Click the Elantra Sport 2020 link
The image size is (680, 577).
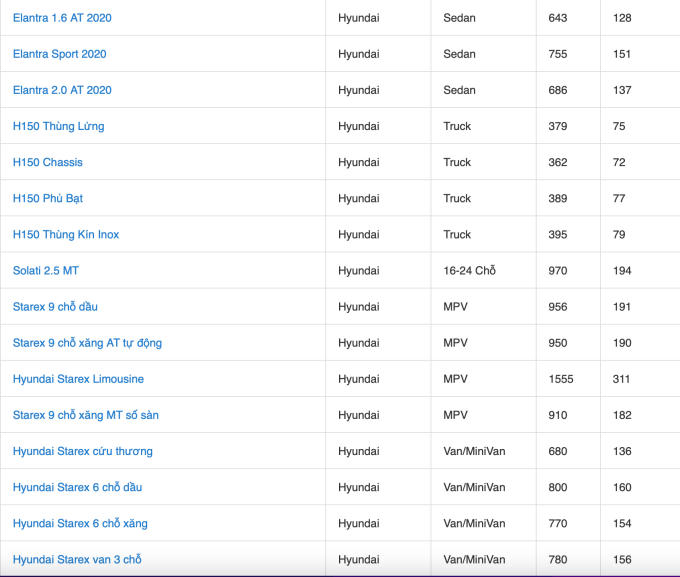[59, 54]
